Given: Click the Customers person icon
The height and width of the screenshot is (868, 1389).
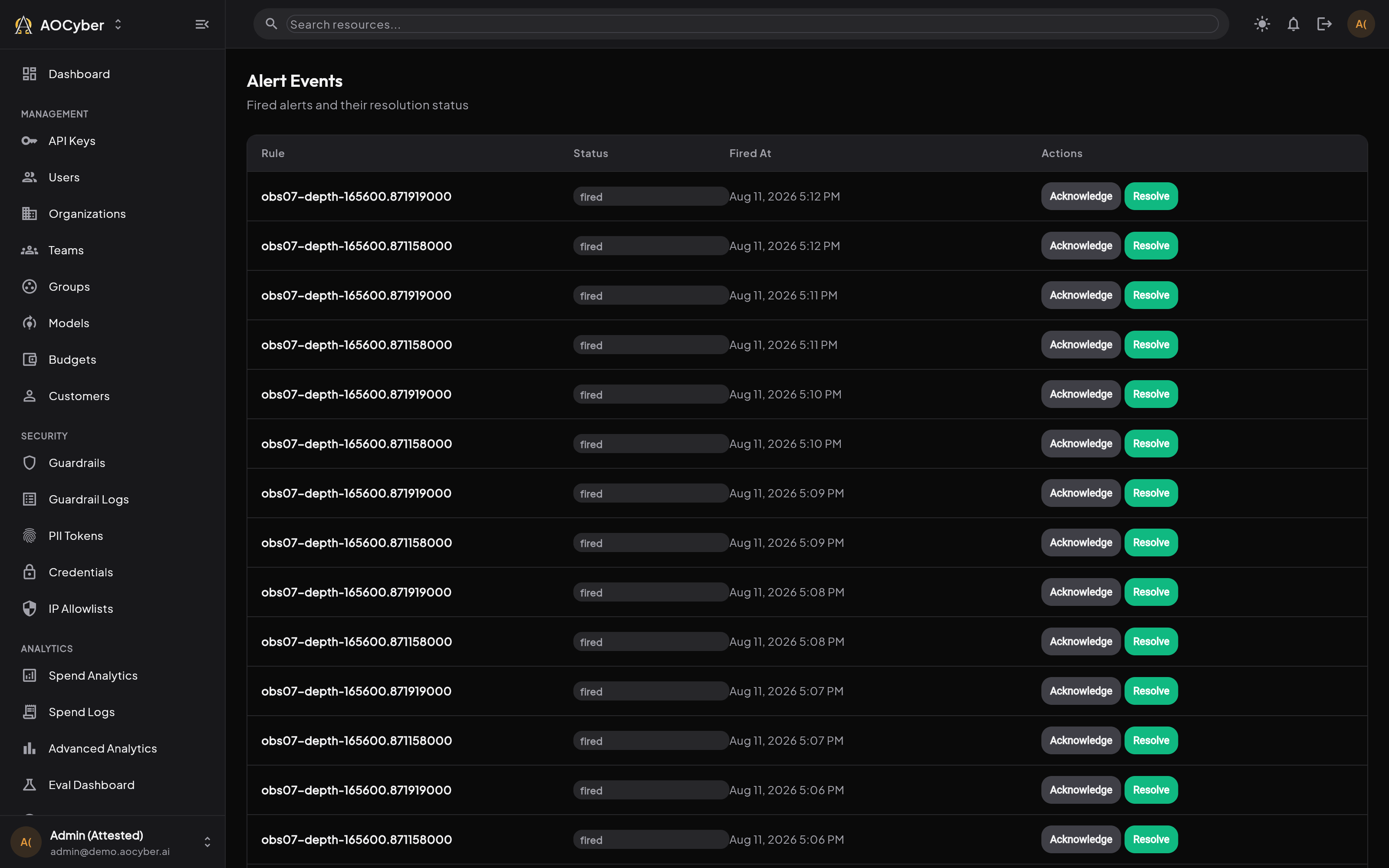Looking at the screenshot, I should point(29,396).
